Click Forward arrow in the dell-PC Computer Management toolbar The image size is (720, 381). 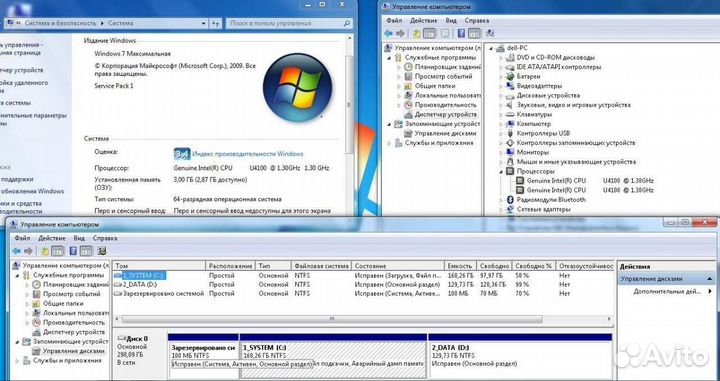coord(400,33)
